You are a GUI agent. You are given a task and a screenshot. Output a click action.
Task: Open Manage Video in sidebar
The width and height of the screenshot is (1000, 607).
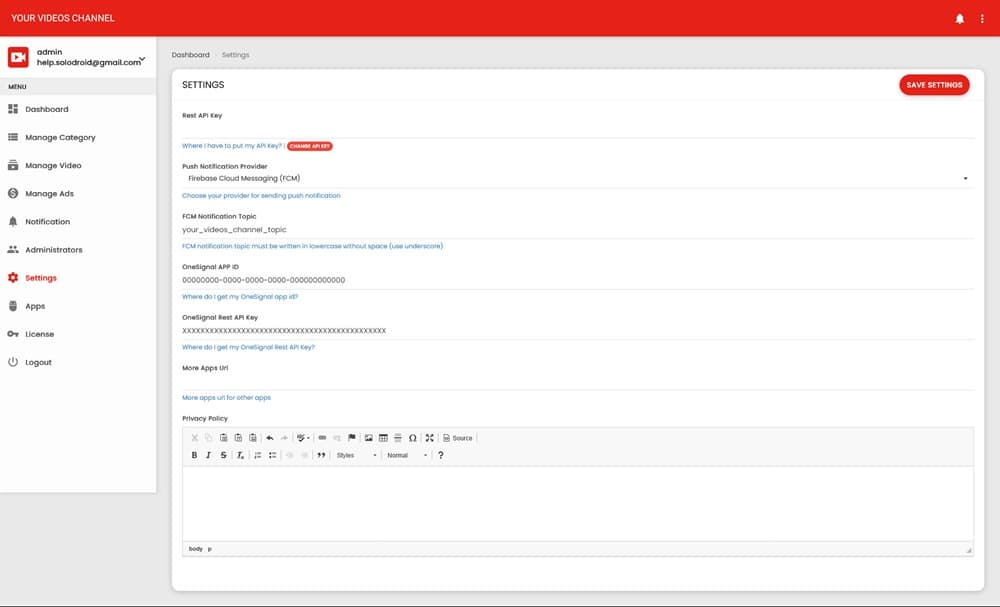coord(53,165)
